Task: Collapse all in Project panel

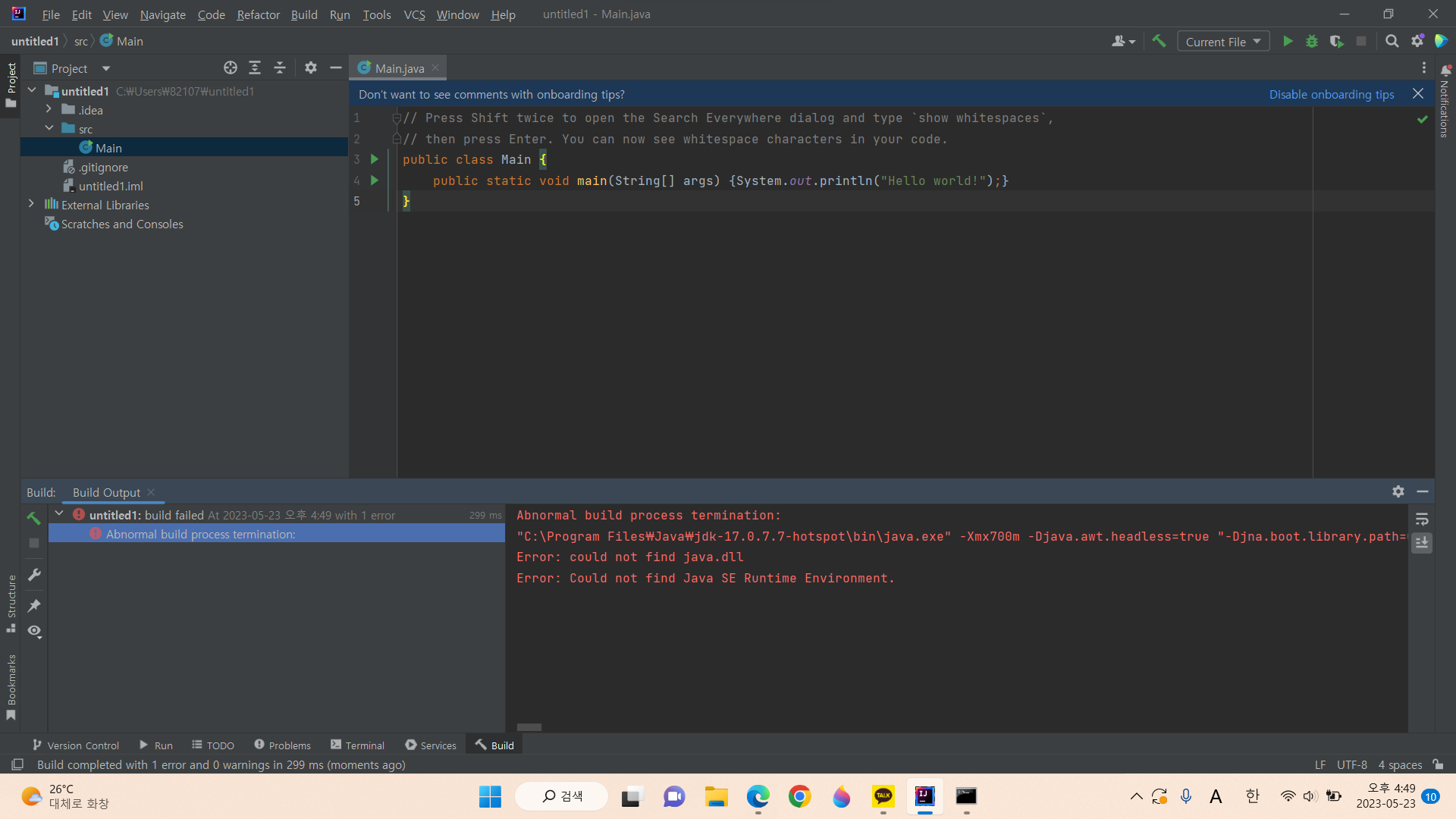Action: pos(280,67)
